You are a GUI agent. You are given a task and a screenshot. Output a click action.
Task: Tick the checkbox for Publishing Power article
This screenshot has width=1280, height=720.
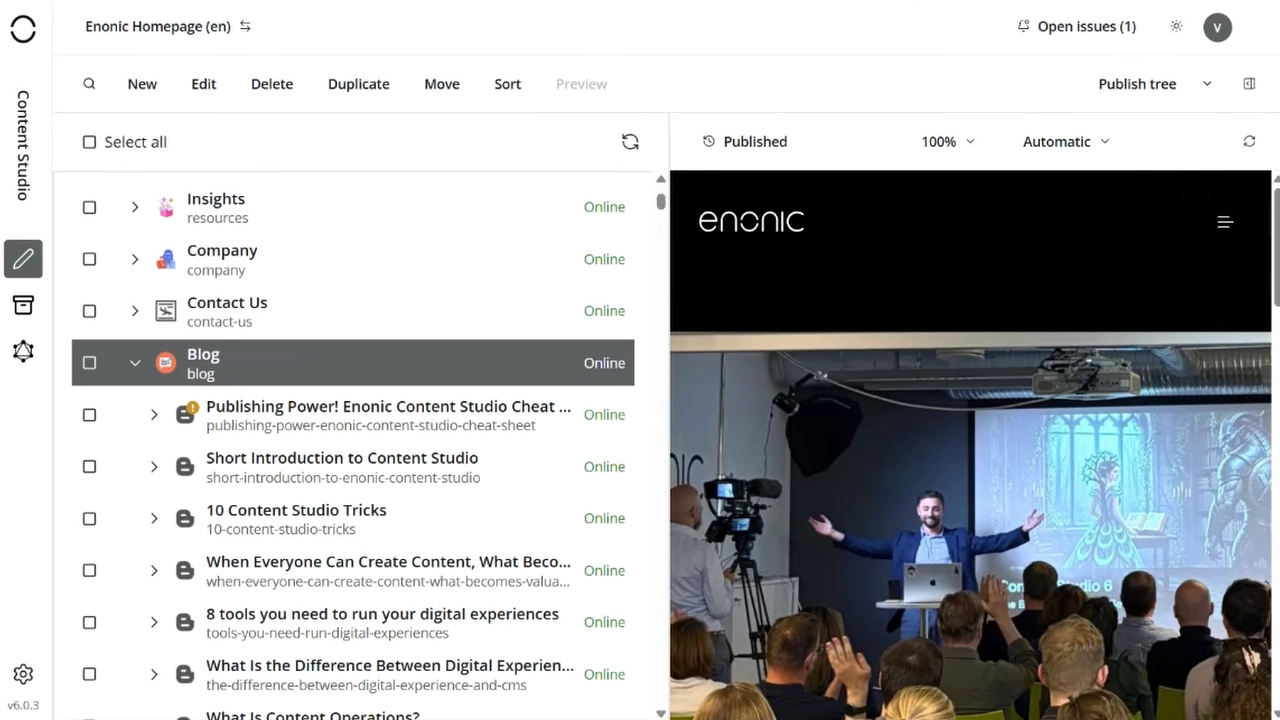tap(89, 415)
